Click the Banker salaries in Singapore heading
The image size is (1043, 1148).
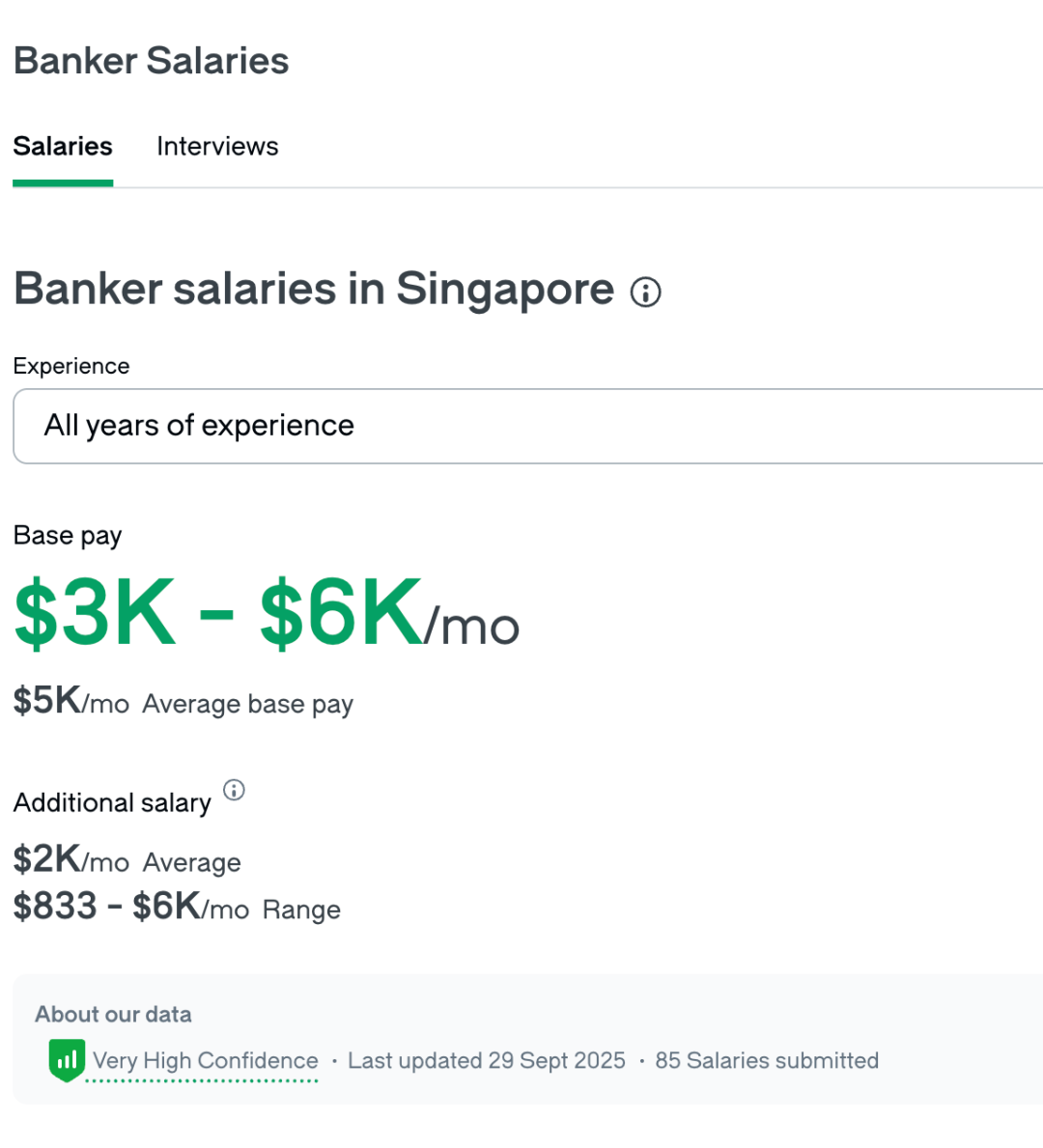point(314,289)
